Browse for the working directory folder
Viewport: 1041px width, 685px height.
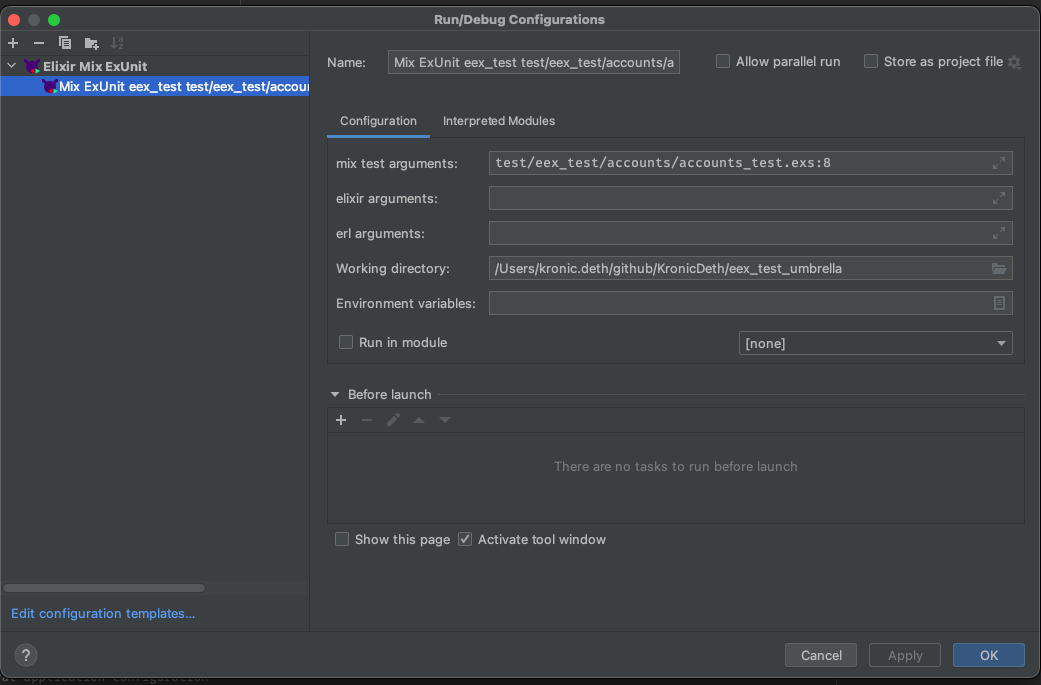(999, 268)
